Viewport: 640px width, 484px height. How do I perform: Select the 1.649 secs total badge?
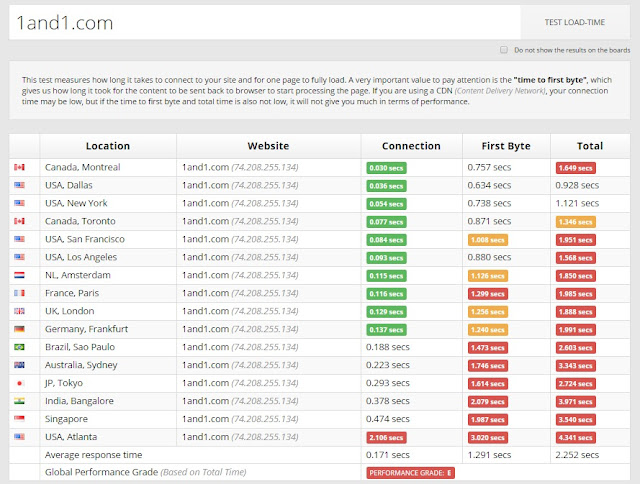click(x=576, y=168)
